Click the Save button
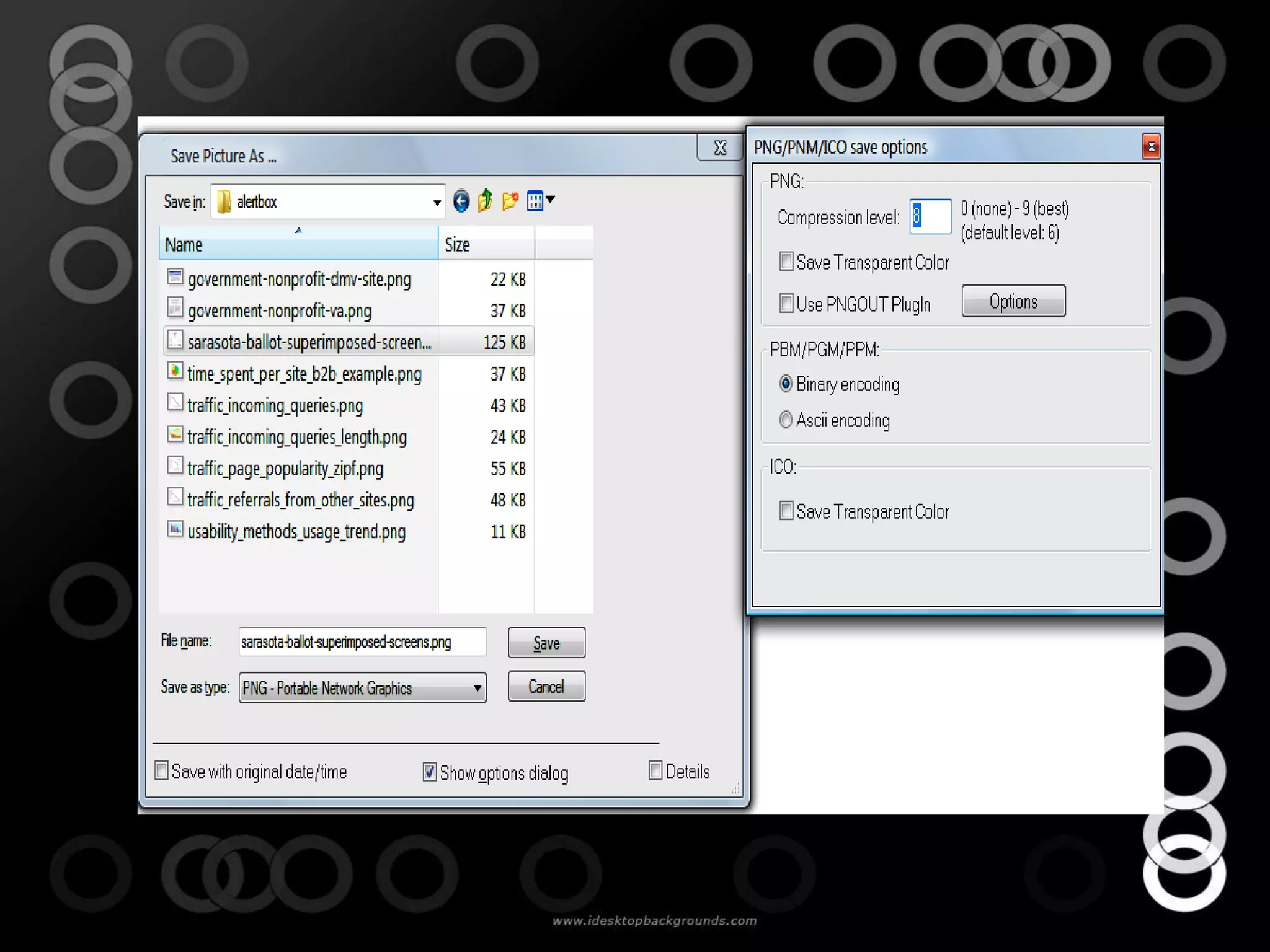Viewport: 1270px width, 952px height. click(x=546, y=643)
